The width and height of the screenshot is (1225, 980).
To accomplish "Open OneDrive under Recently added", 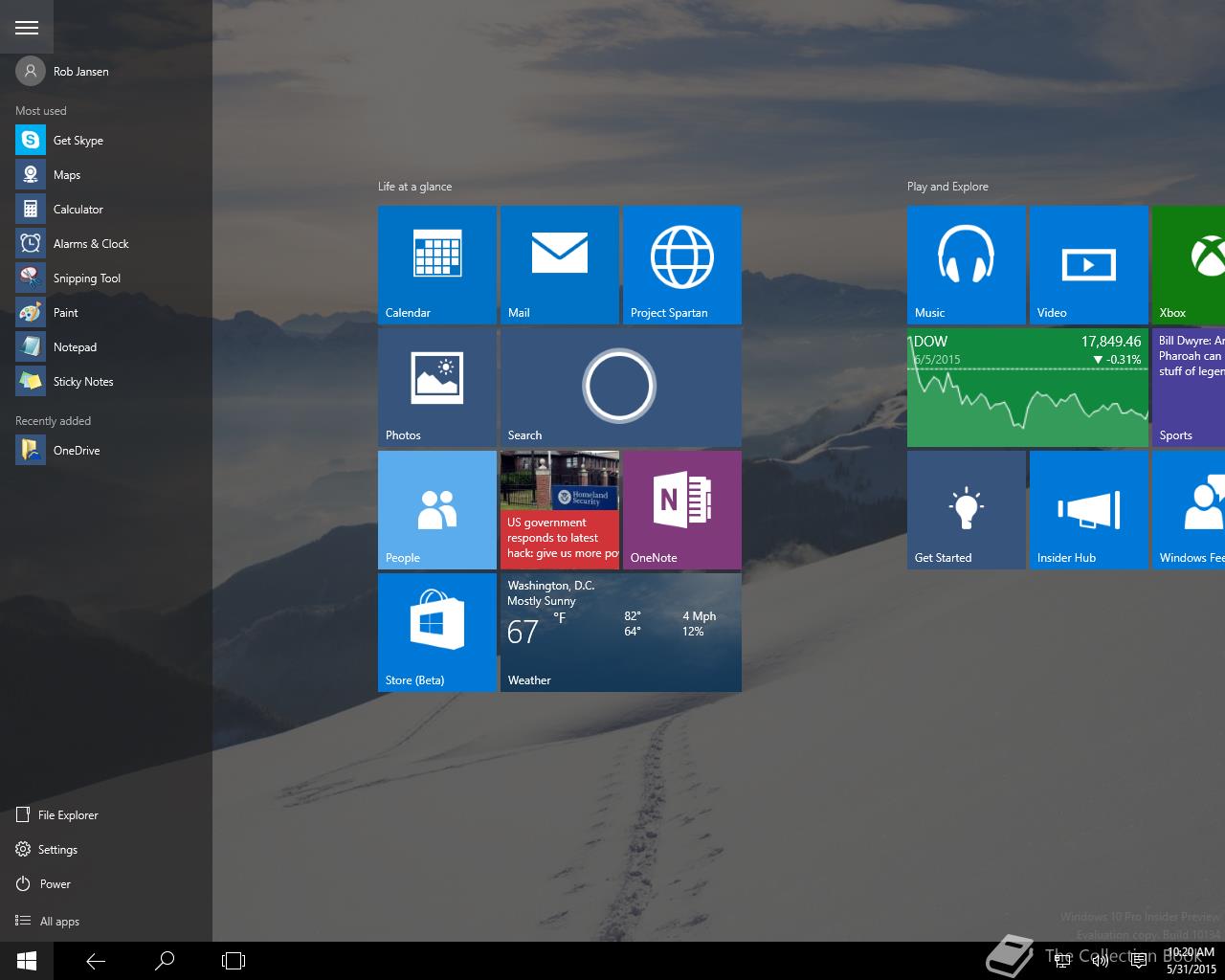I will coord(105,451).
